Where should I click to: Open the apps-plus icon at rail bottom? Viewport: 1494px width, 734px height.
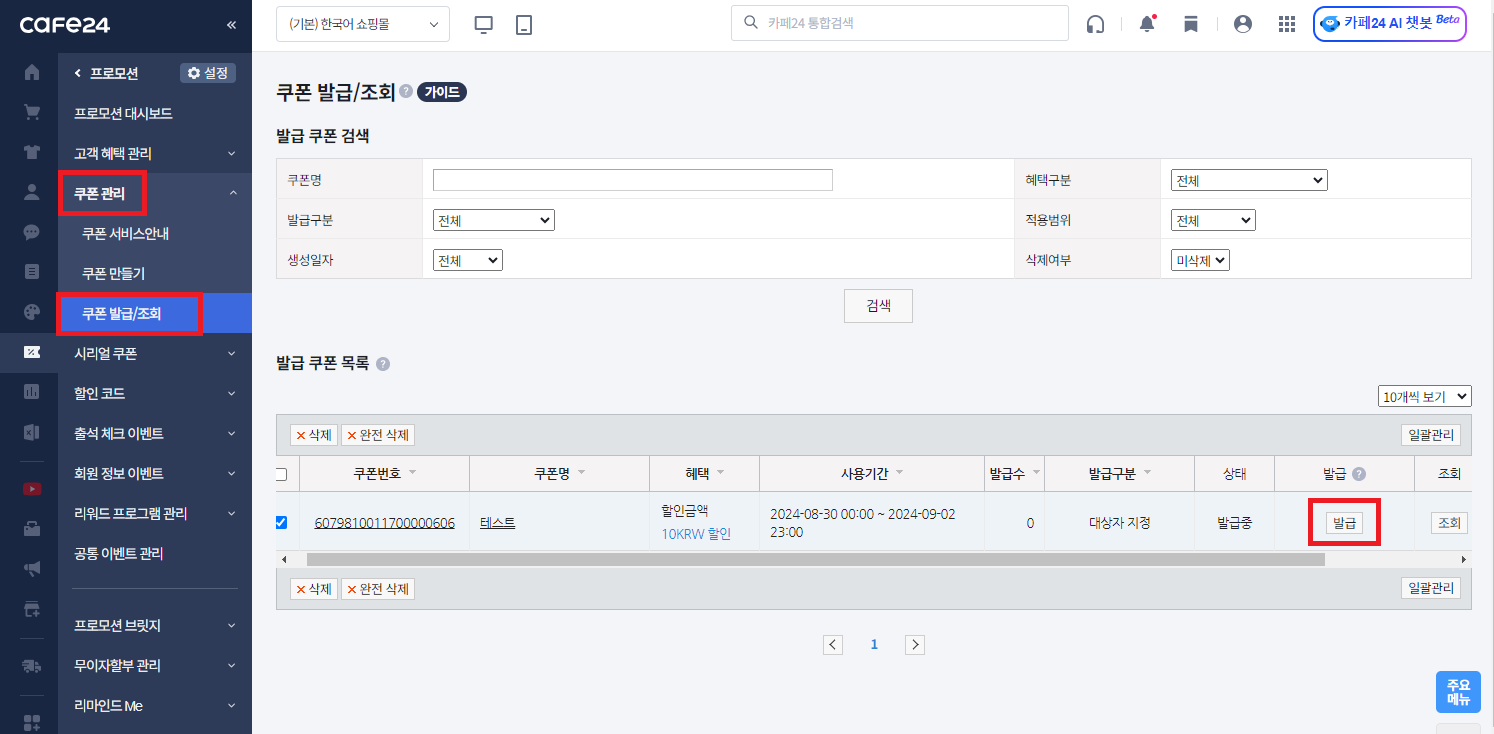pyautogui.click(x=32, y=722)
